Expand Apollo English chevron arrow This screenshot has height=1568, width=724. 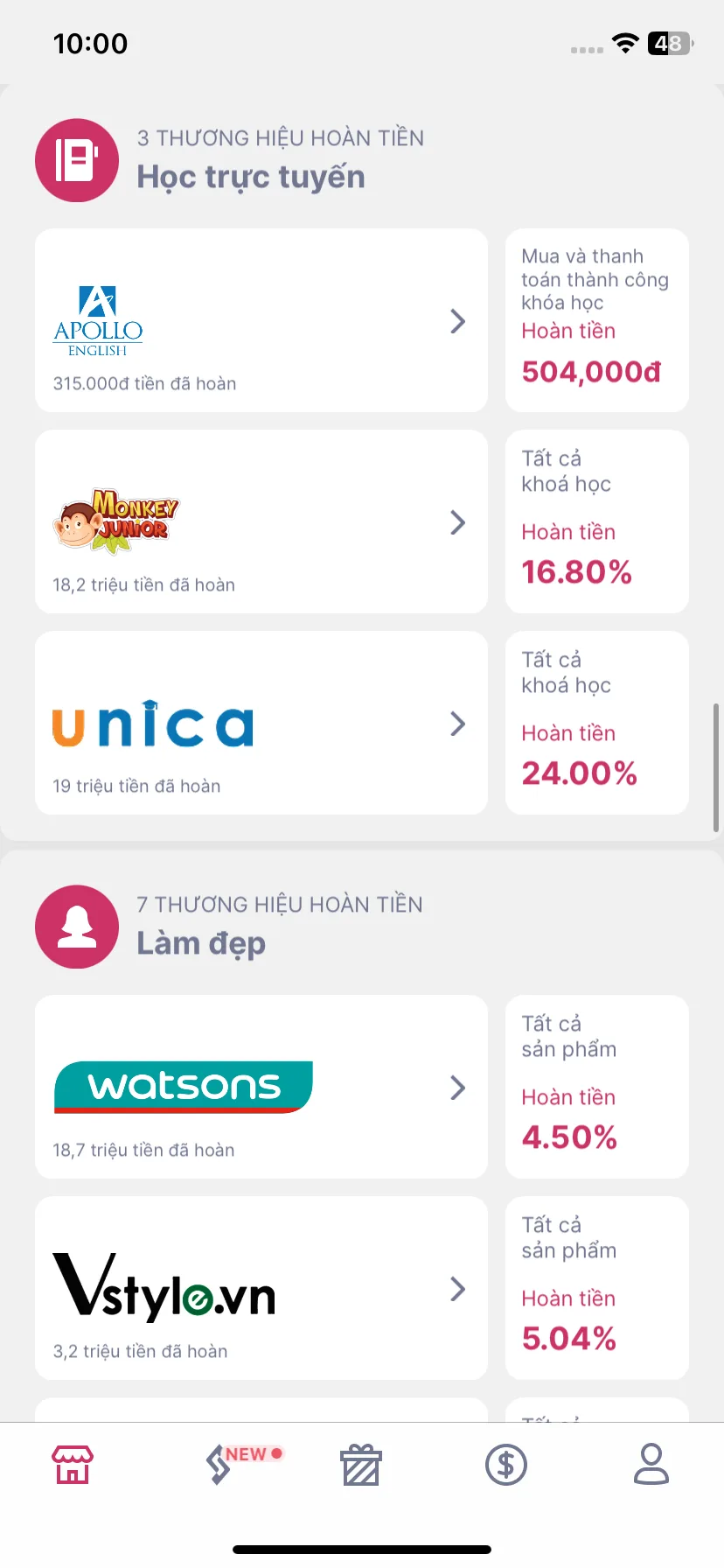457,321
